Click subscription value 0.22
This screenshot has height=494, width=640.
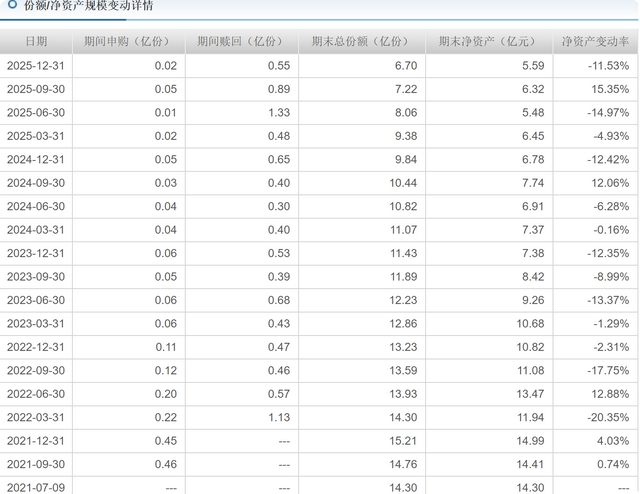(x=166, y=418)
